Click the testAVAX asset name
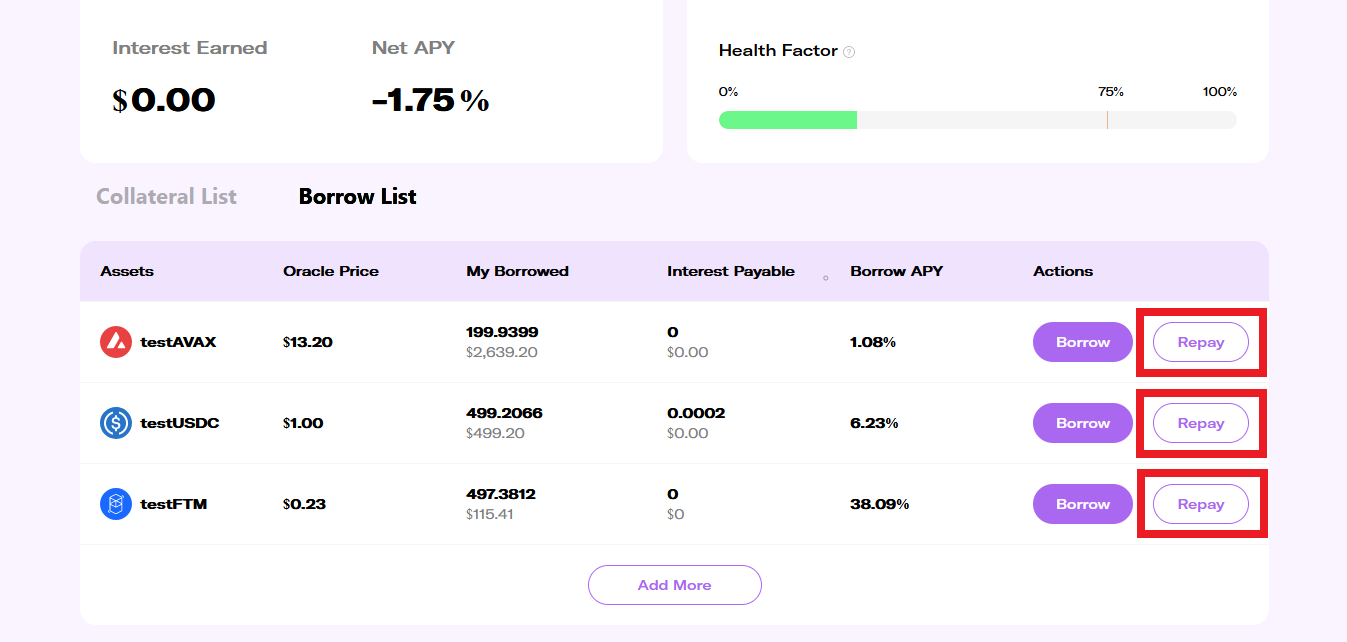Screen dimensions: 1347x642 178,342
